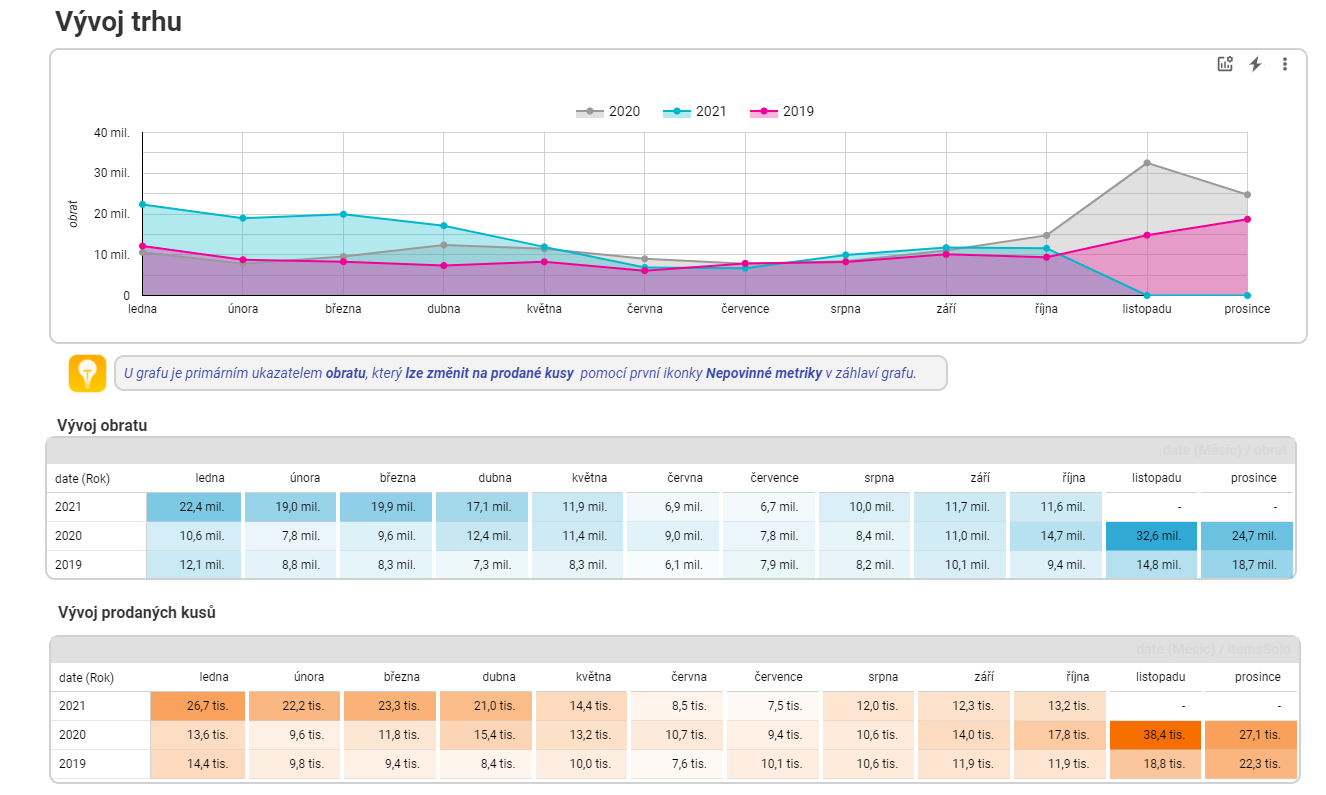Viewport: 1326px width, 795px height.
Task: Click the 22,4 mil. cell for 2021
Action: (193, 507)
